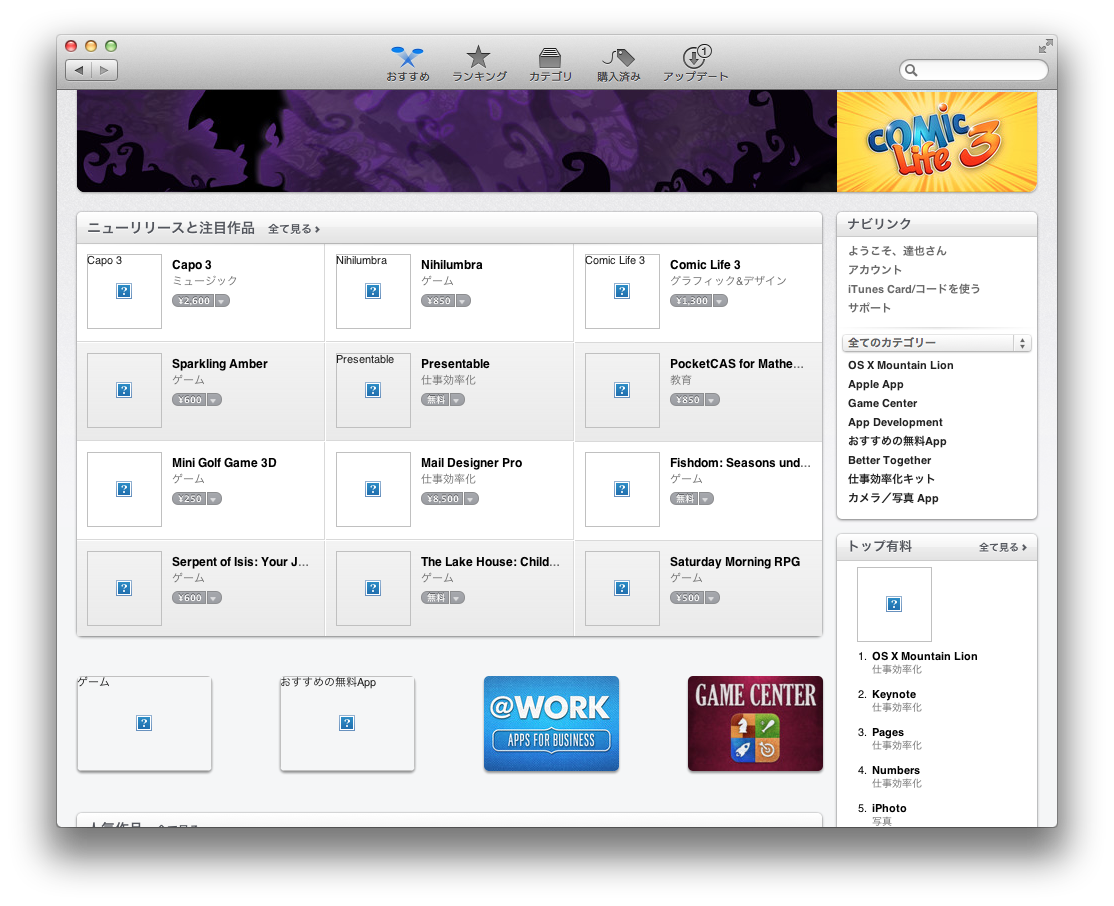Open the カテゴリ categories tab
Viewport: 1114px width, 906px height.
pos(550,64)
